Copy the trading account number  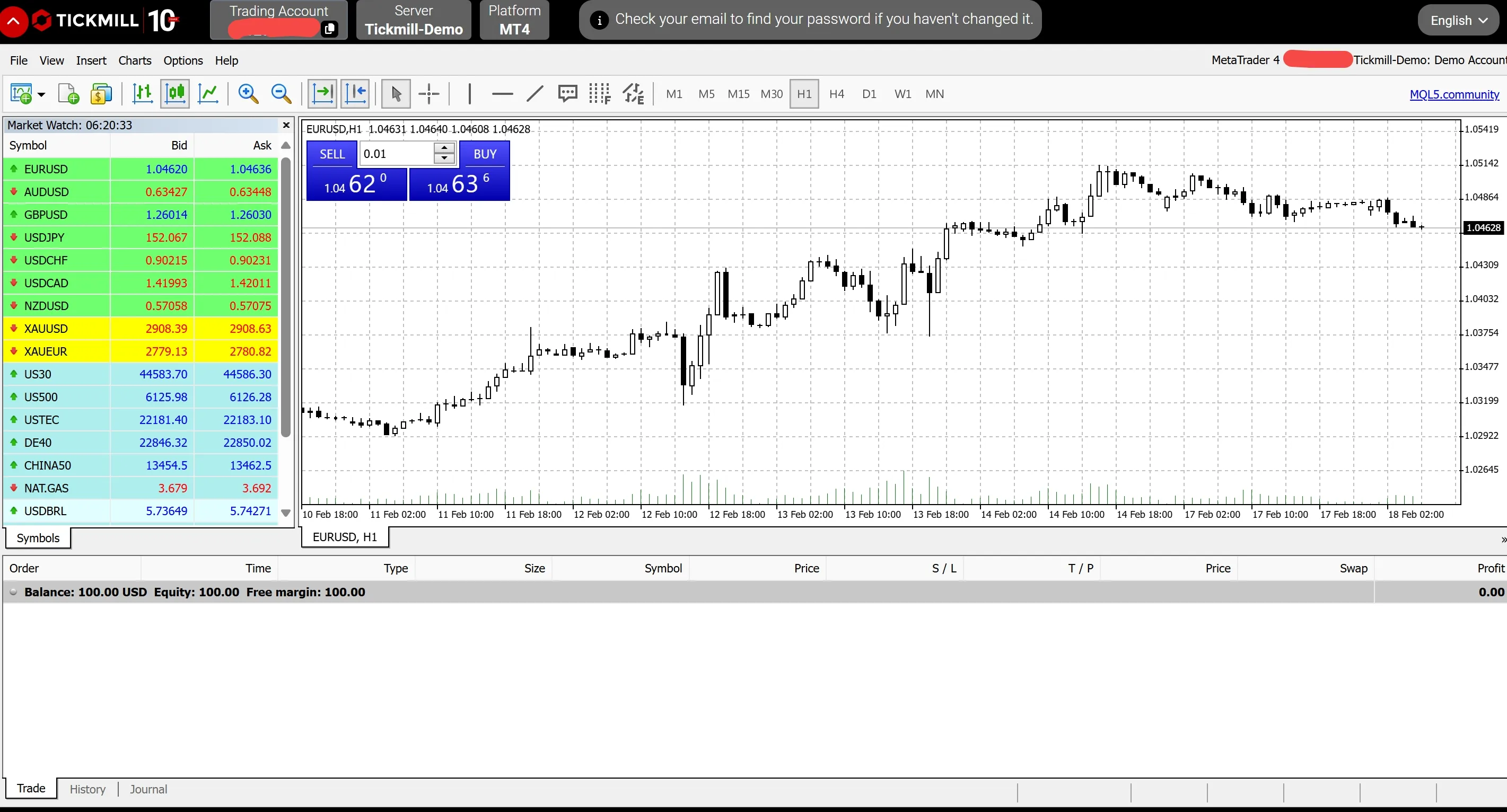329,29
